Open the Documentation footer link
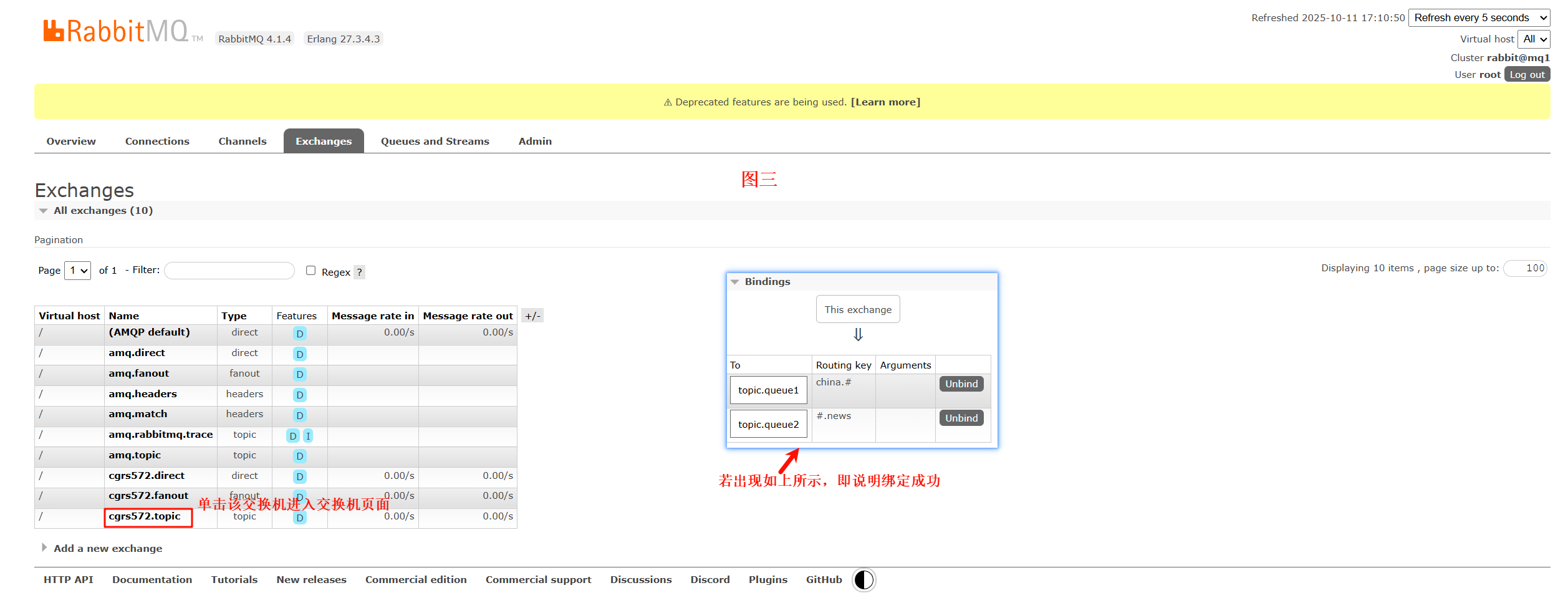The height and width of the screenshot is (603, 1568). click(152, 580)
